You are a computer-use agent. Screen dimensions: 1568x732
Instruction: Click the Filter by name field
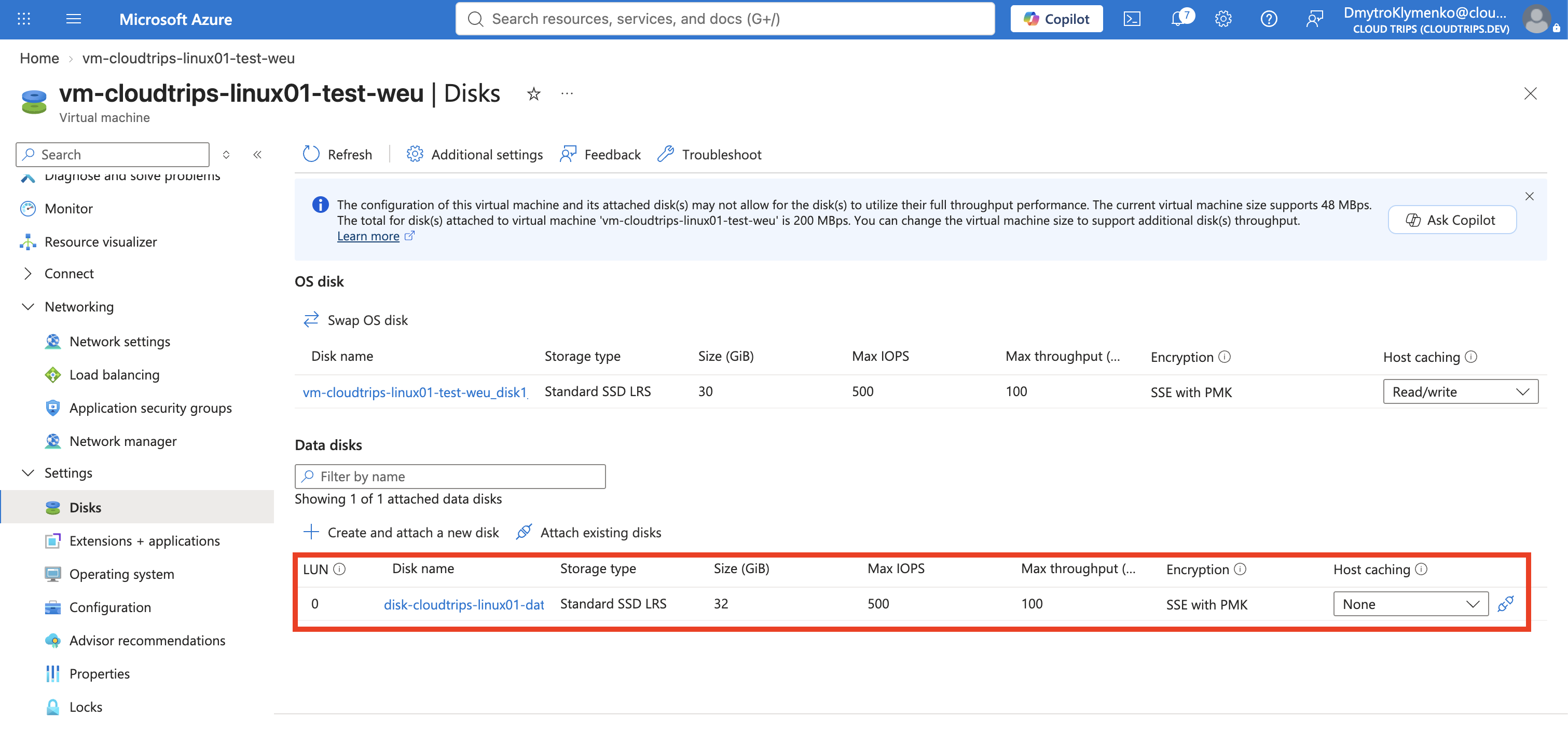450,476
